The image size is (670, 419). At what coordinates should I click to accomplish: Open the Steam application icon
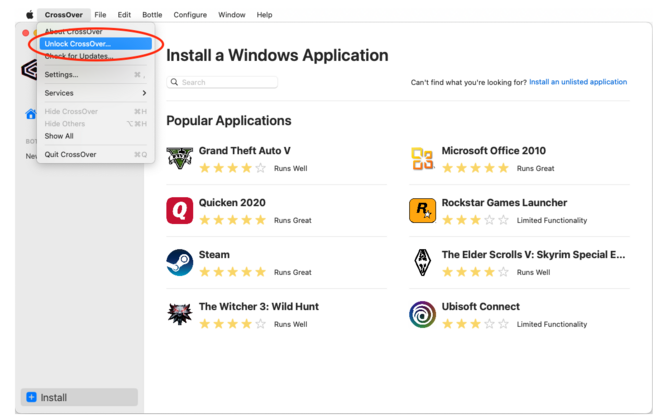pos(180,263)
